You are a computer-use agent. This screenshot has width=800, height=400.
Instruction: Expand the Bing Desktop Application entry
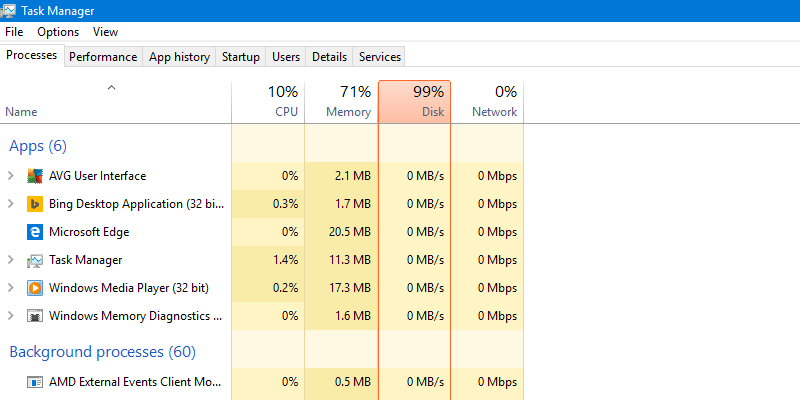pyautogui.click(x=11, y=204)
